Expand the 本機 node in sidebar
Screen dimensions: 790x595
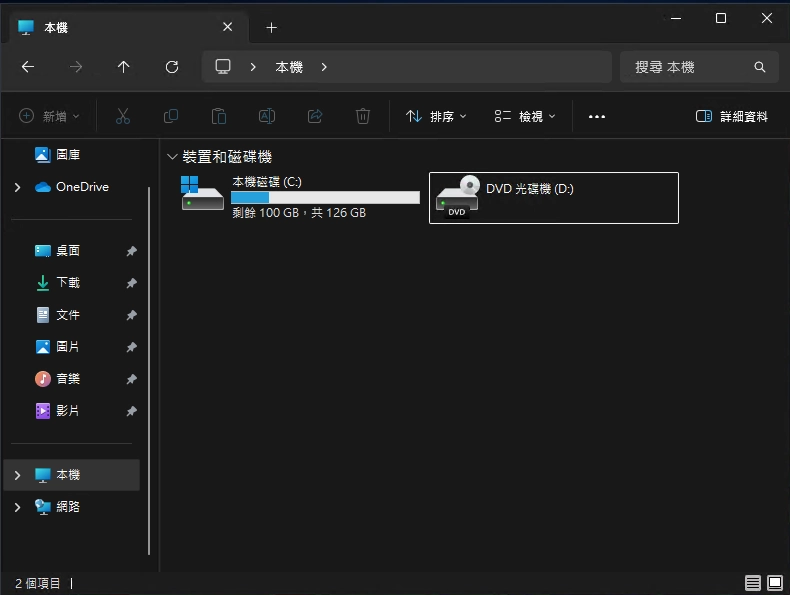point(18,475)
